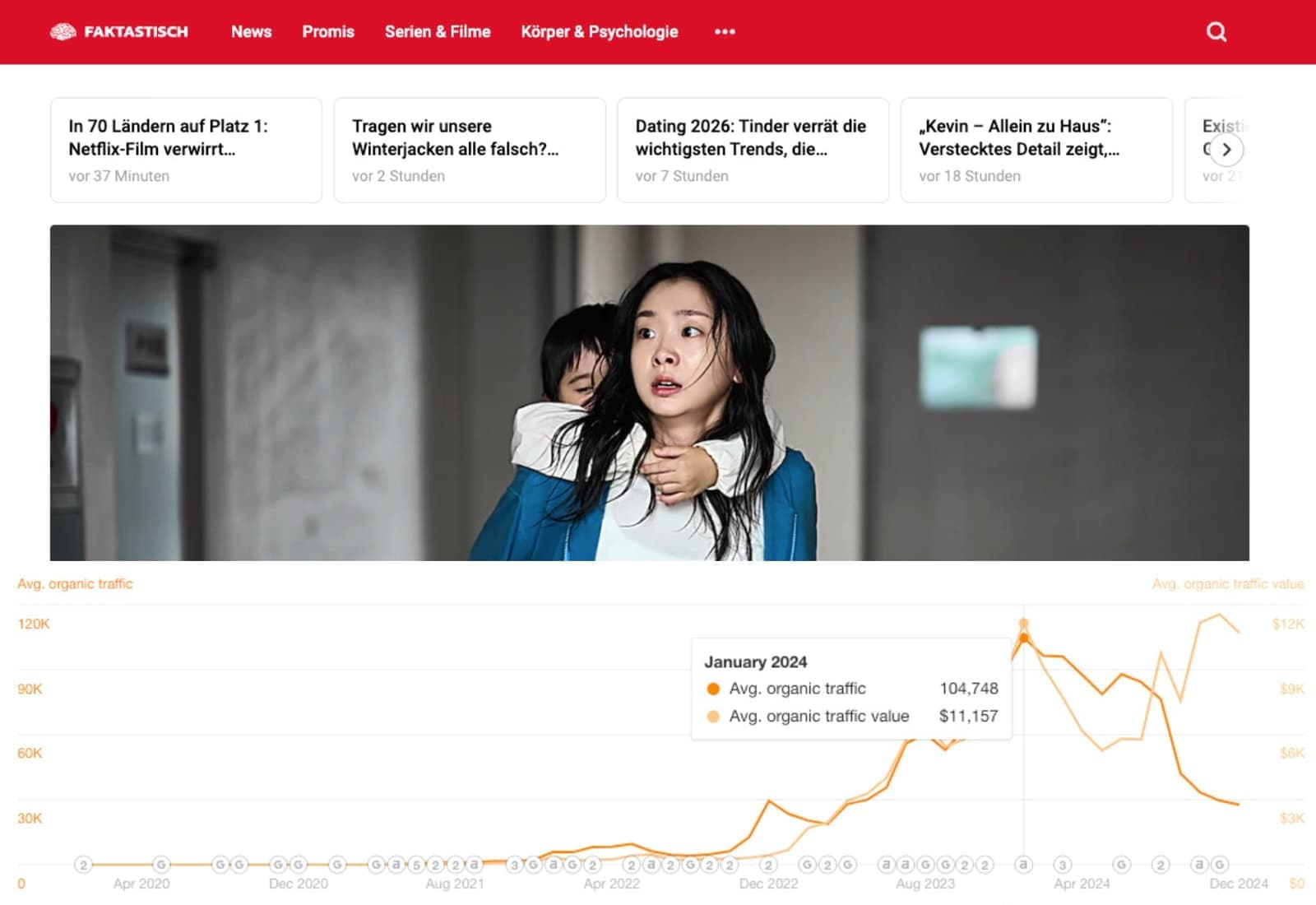Open Serien & Filme in the navigation
This screenshot has height=905, width=1316.
[438, 32]
